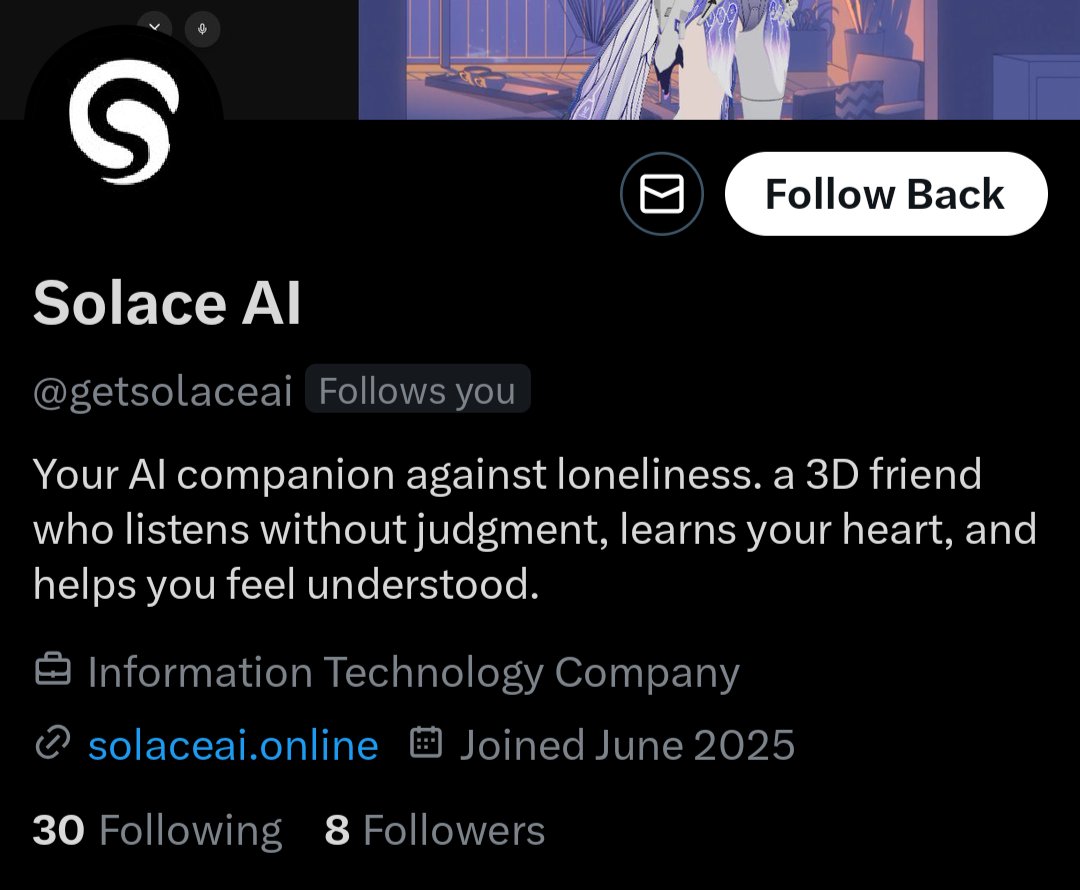
Task: Tap the microphone icon in banner
Action: [x=202, y=29]
